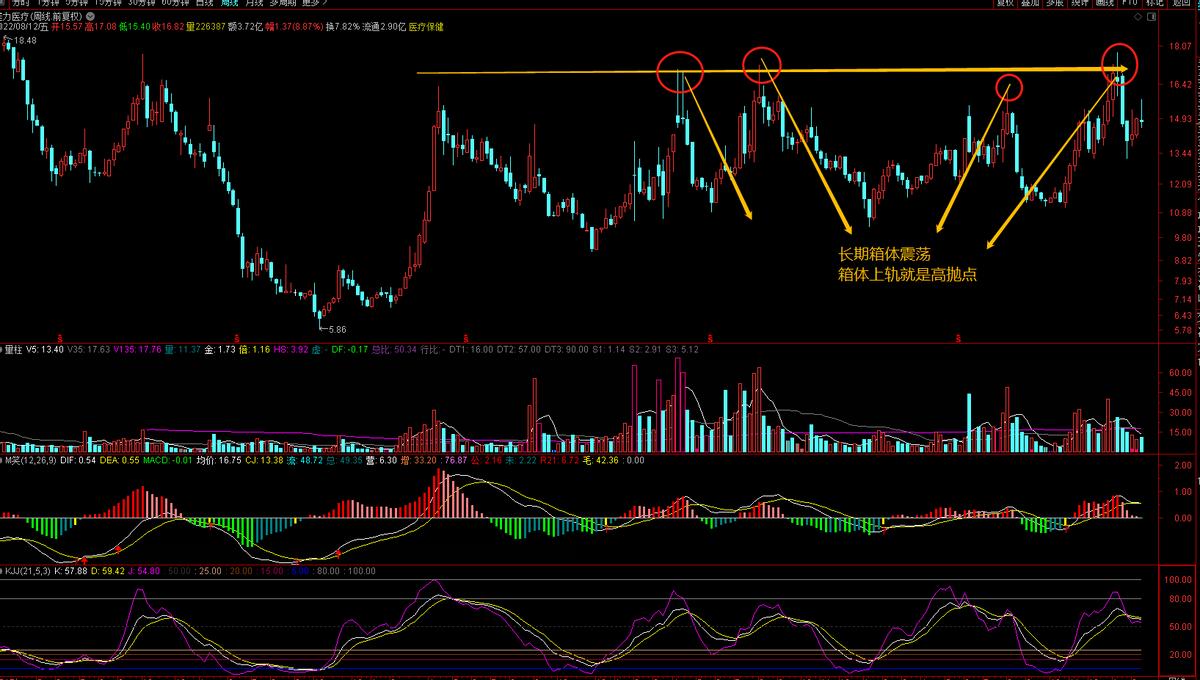1200x680 pixels.
Task: Click the M买(12,26,9) indicator label
Action: pyautogui.click(x=33, y=461)
